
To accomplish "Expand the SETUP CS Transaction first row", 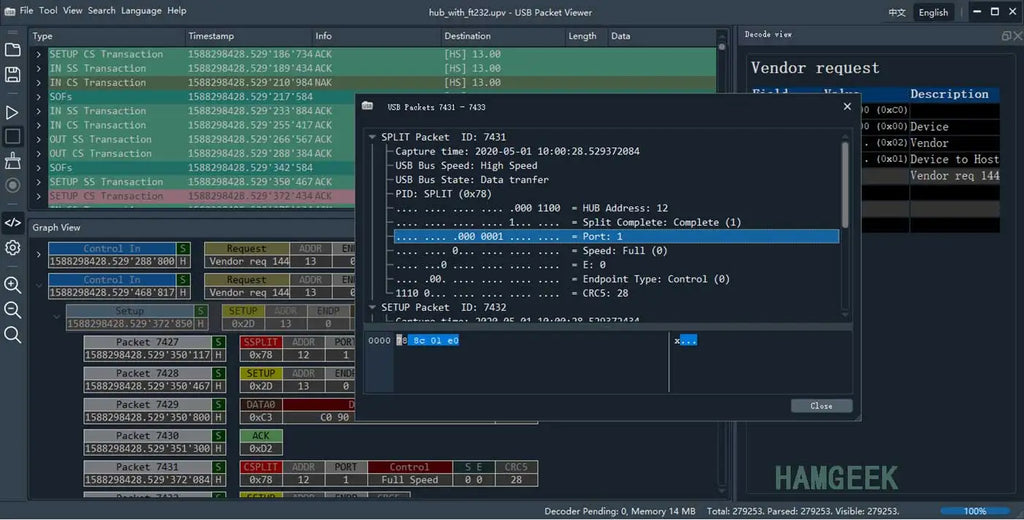I will [x=39, y=54].
